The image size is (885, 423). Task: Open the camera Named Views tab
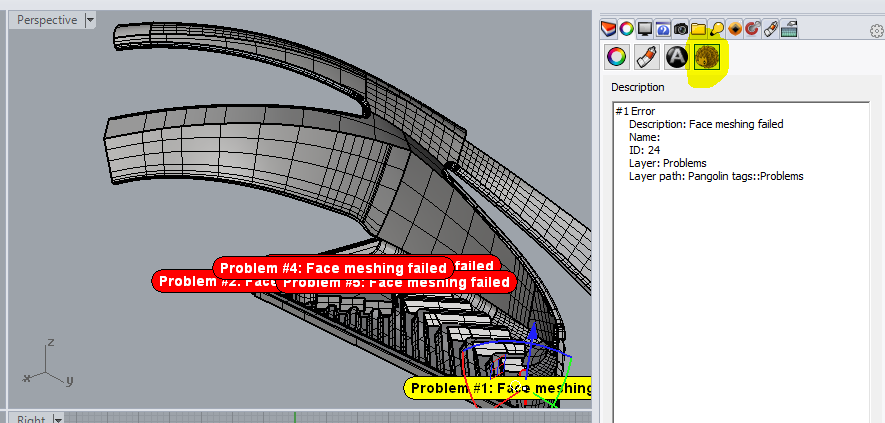coord(681,29)
